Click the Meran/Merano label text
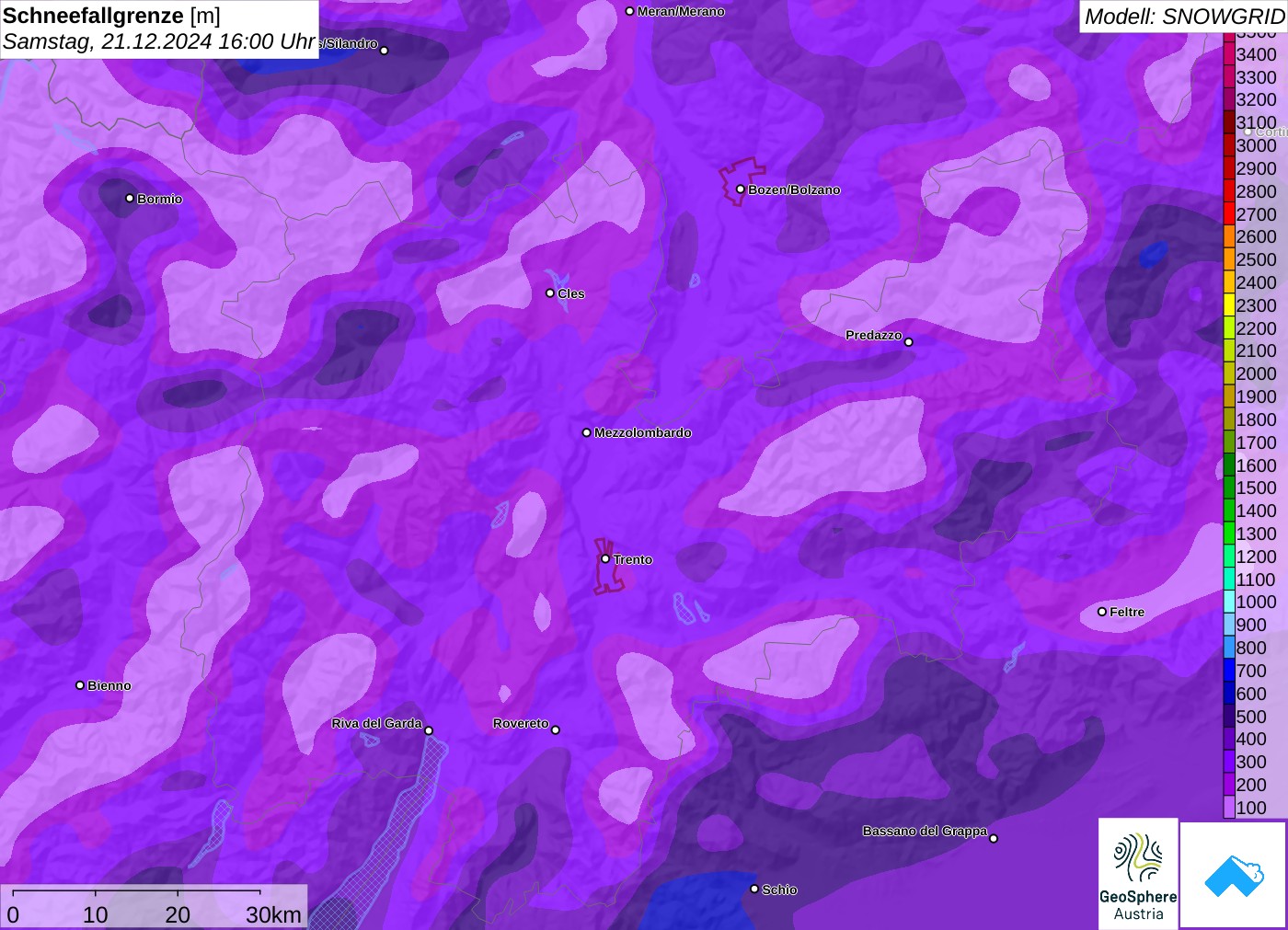This screenshot has height=930, width=1288. (681, 11)
